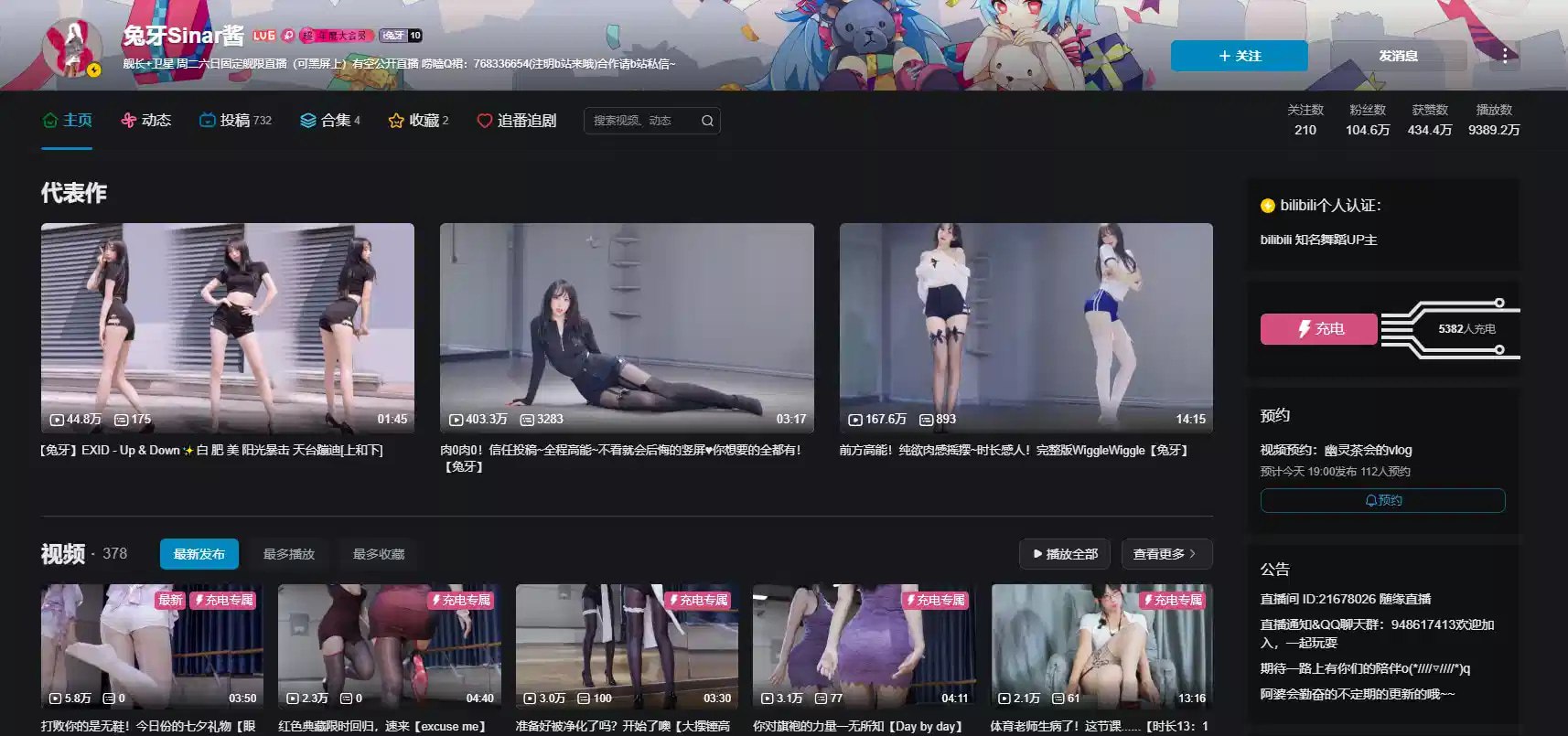Screen dimensions: 1568x736
Task: Click the user avatar profile picture
Action: tap(72, 47)
